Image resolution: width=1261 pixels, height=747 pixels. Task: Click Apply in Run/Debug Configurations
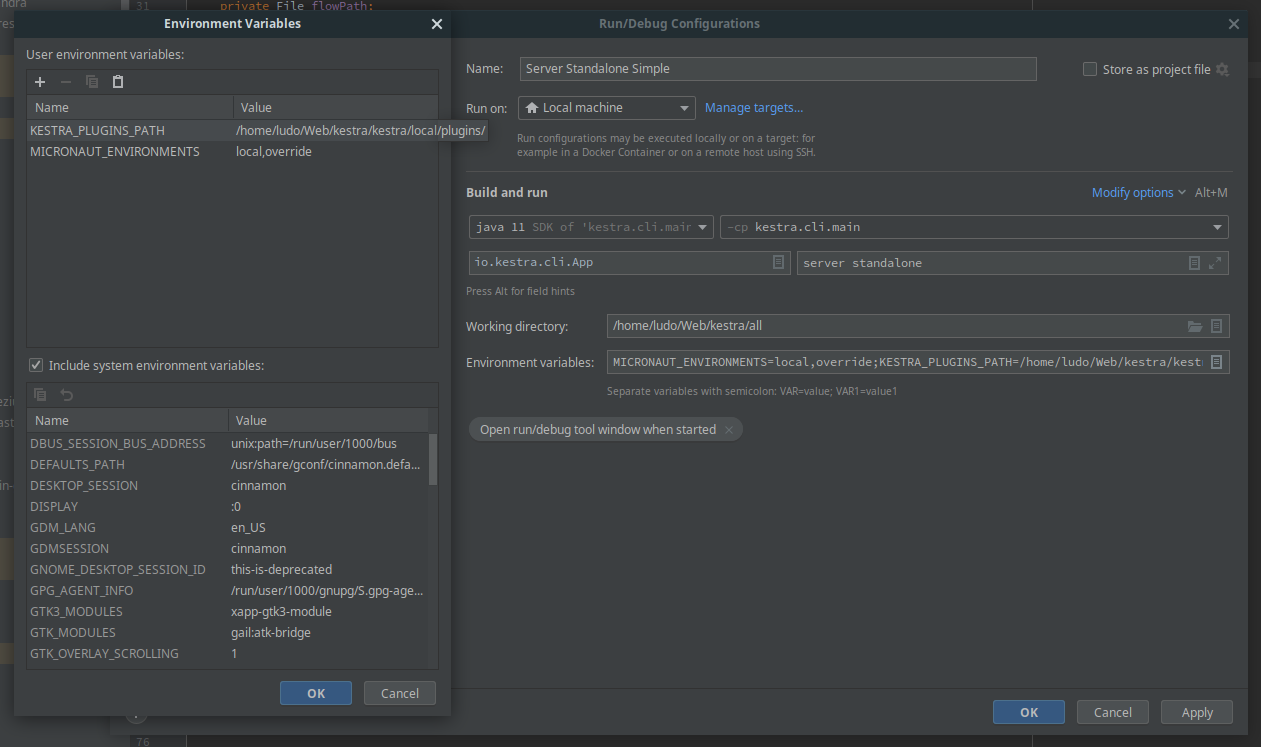(x=1196, y=711)
